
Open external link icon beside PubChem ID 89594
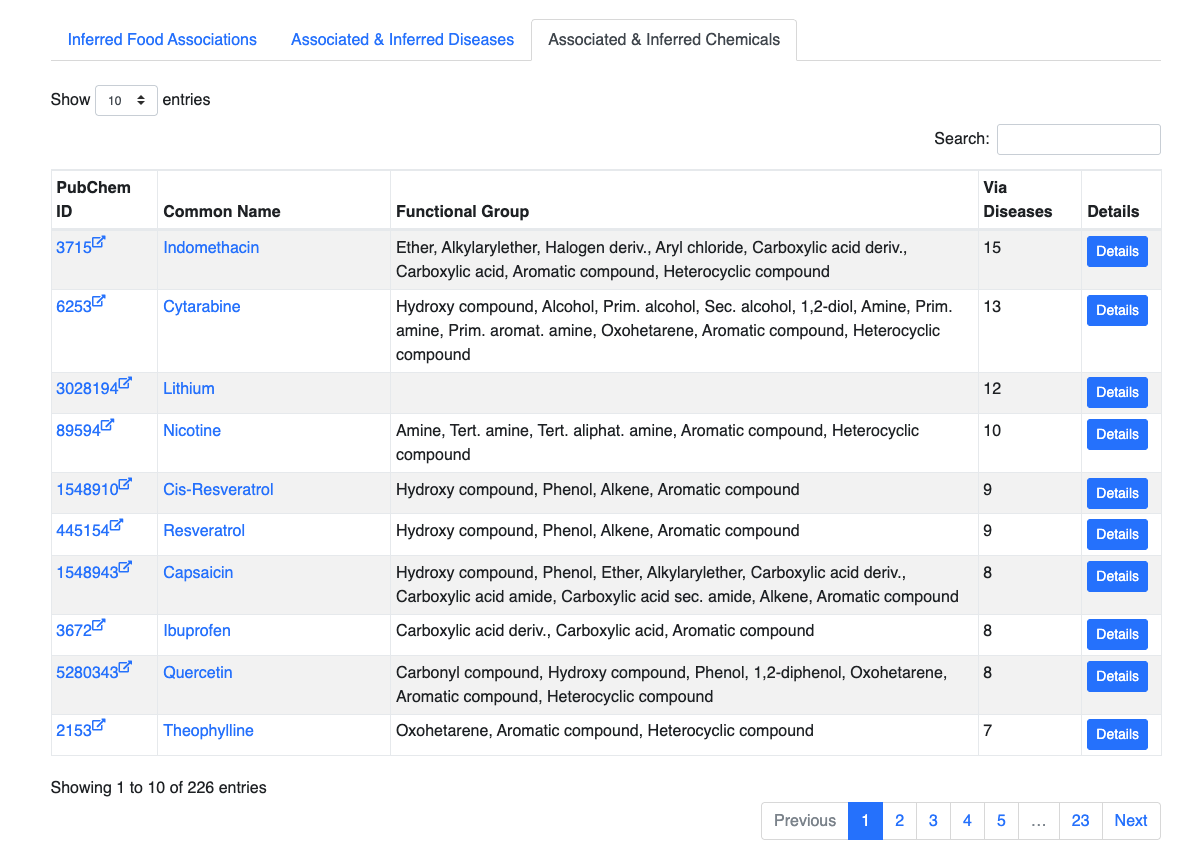[x=107, y=426]
